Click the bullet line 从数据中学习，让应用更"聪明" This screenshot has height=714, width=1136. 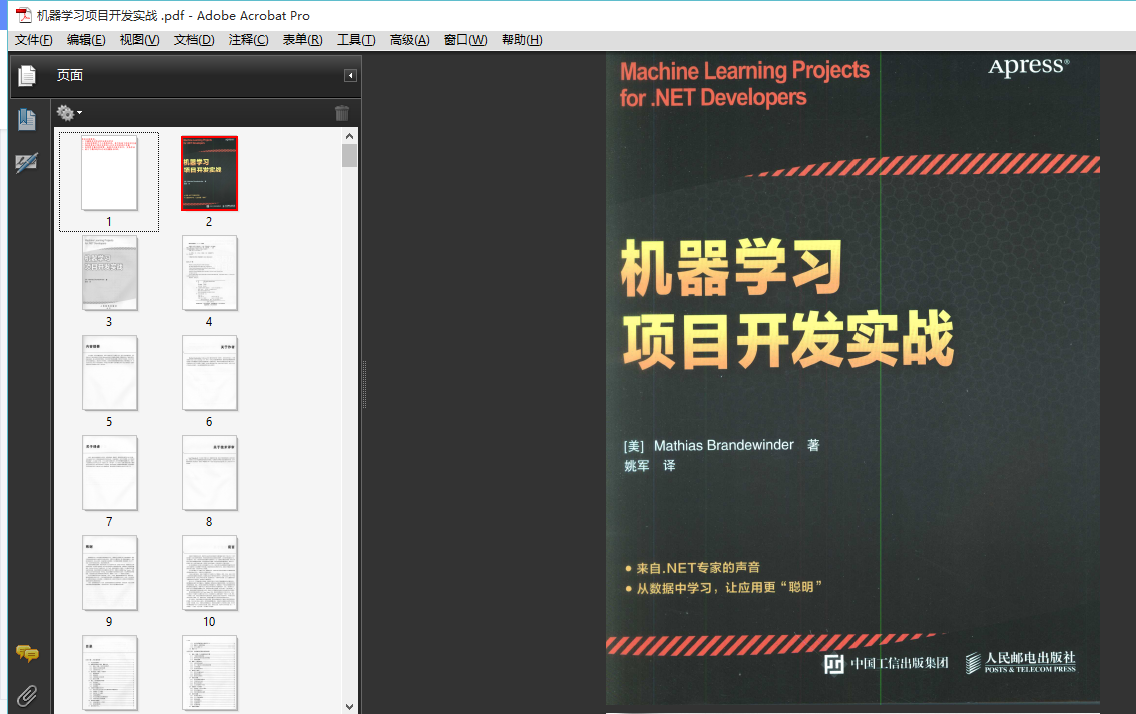(729, 587)
